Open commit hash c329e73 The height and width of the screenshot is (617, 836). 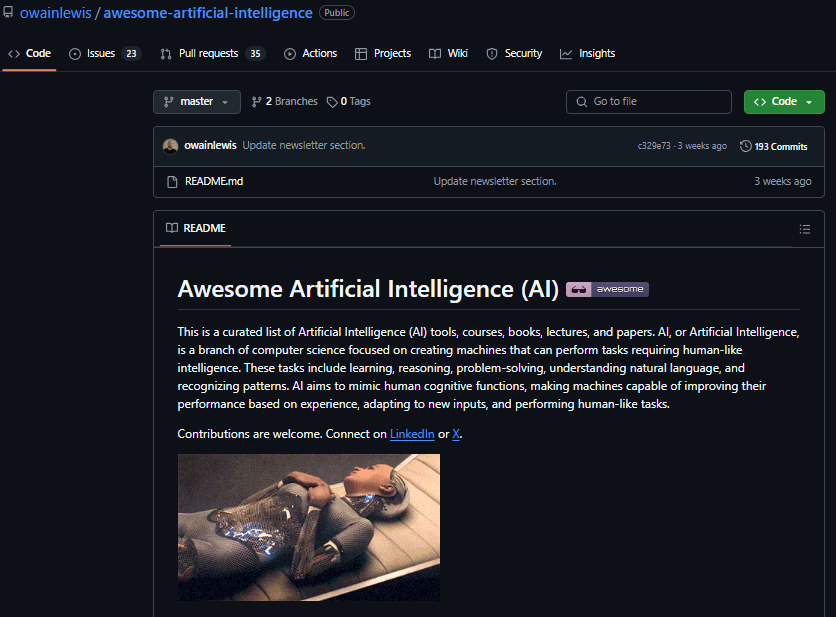point(654,146)
